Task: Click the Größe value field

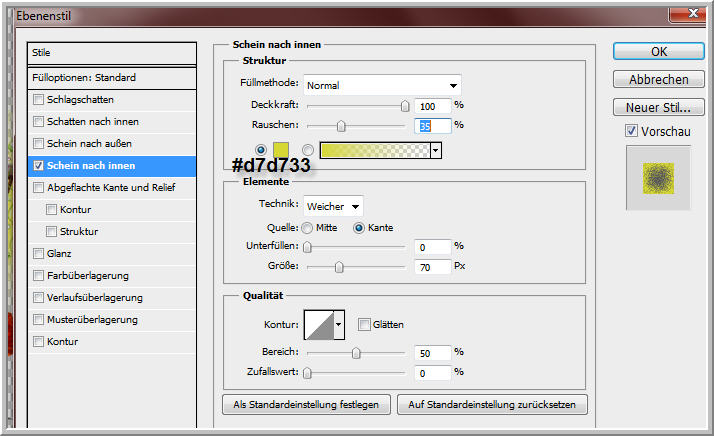Action: click(433, 267)
